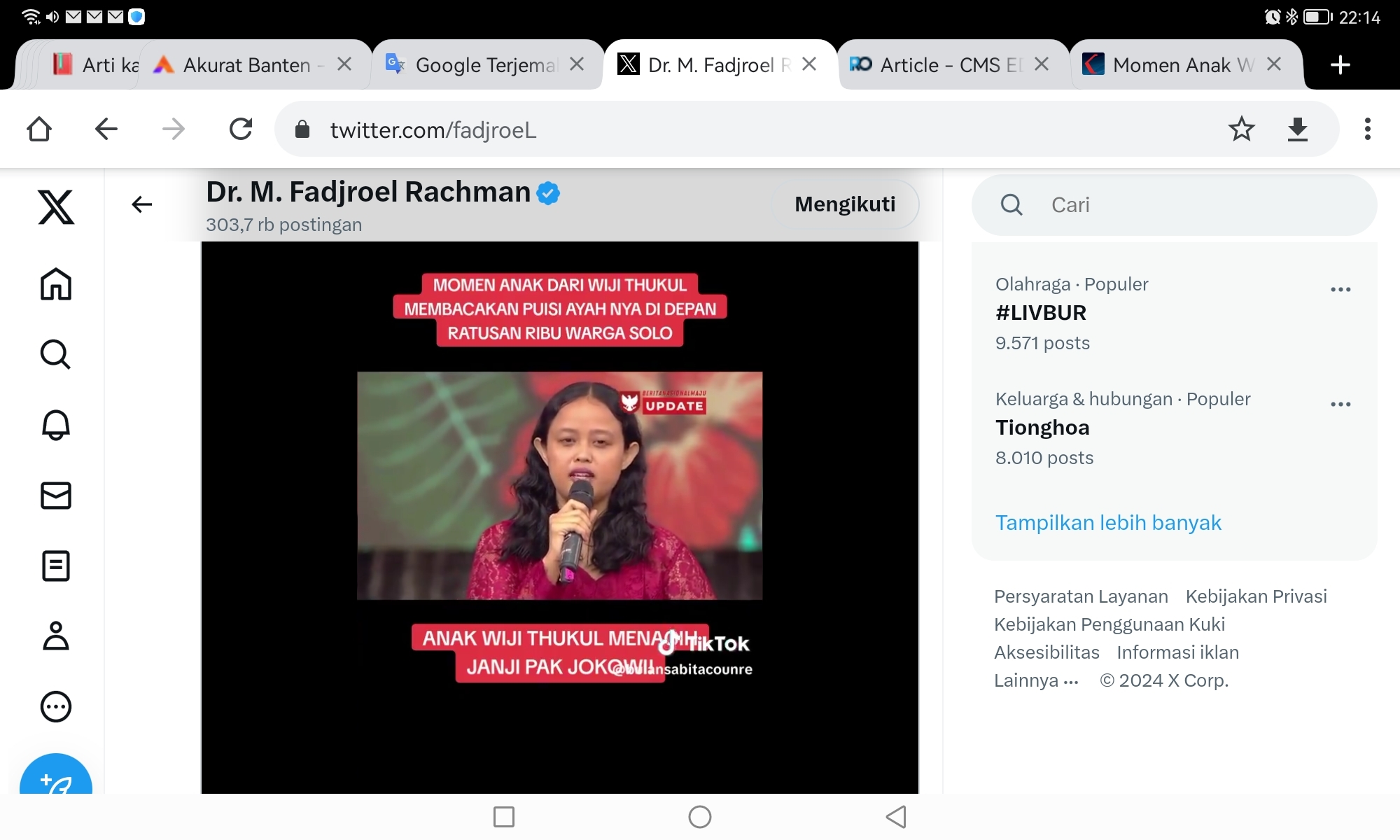1400x840 pixels.
Task: Follow Dr. M. Fadjroel Rachman via Mengikuti
Action: click(843, 204)
